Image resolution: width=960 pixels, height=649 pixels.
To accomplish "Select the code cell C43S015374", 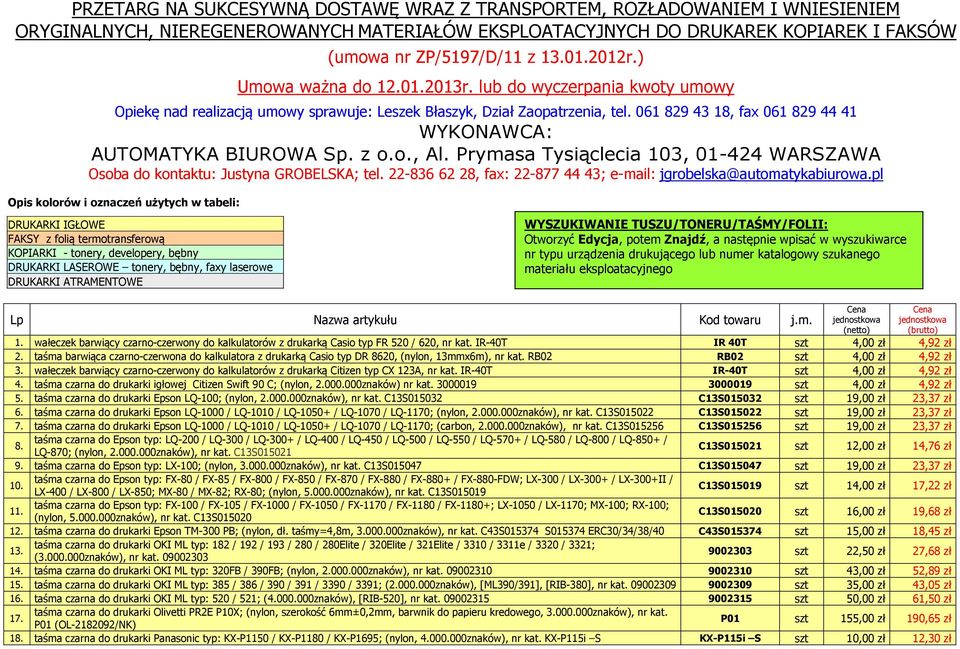I will pos(730,531).
